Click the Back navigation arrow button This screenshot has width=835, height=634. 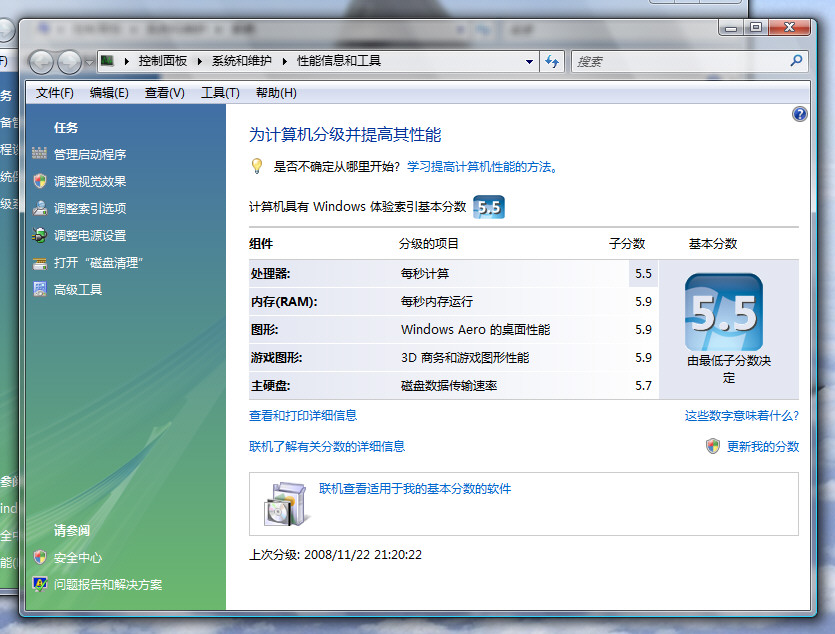click(41, 62)
